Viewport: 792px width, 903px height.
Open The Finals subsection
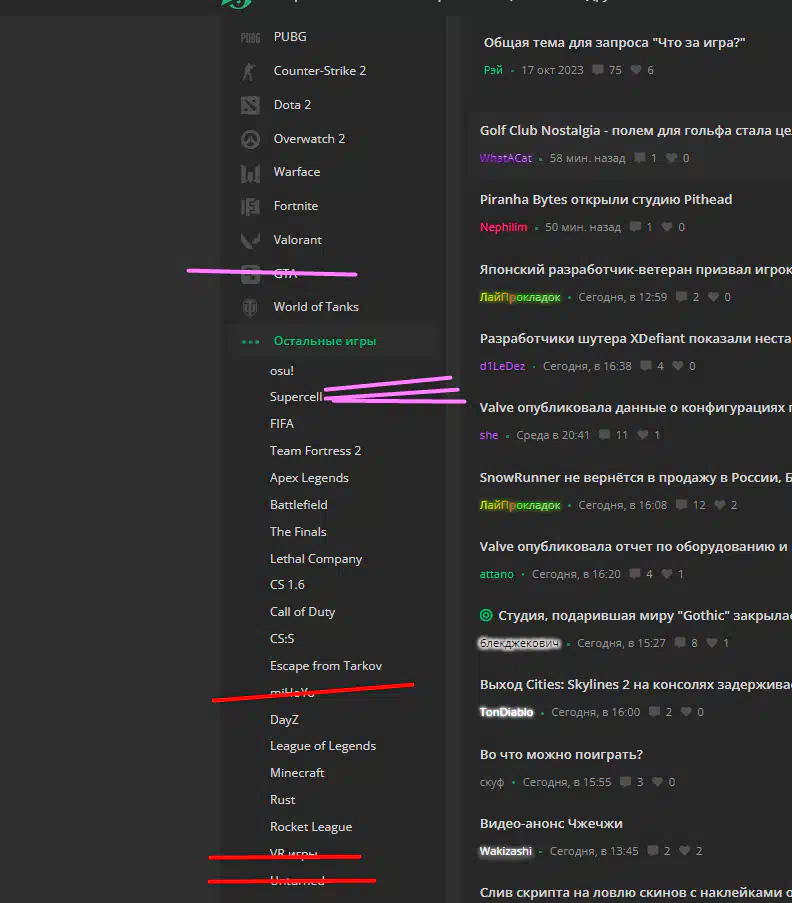click(x=298, y=532)
